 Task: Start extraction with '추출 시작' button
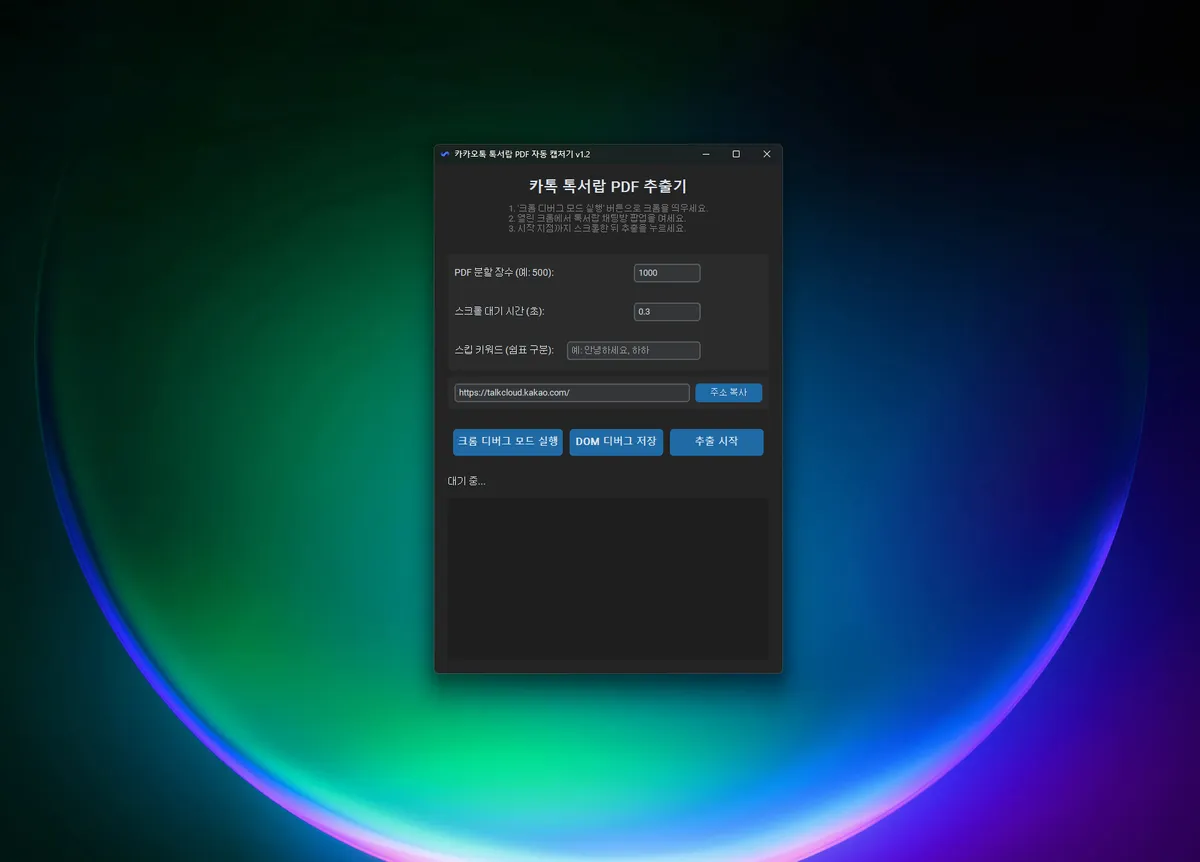click(x=716, y=442)
